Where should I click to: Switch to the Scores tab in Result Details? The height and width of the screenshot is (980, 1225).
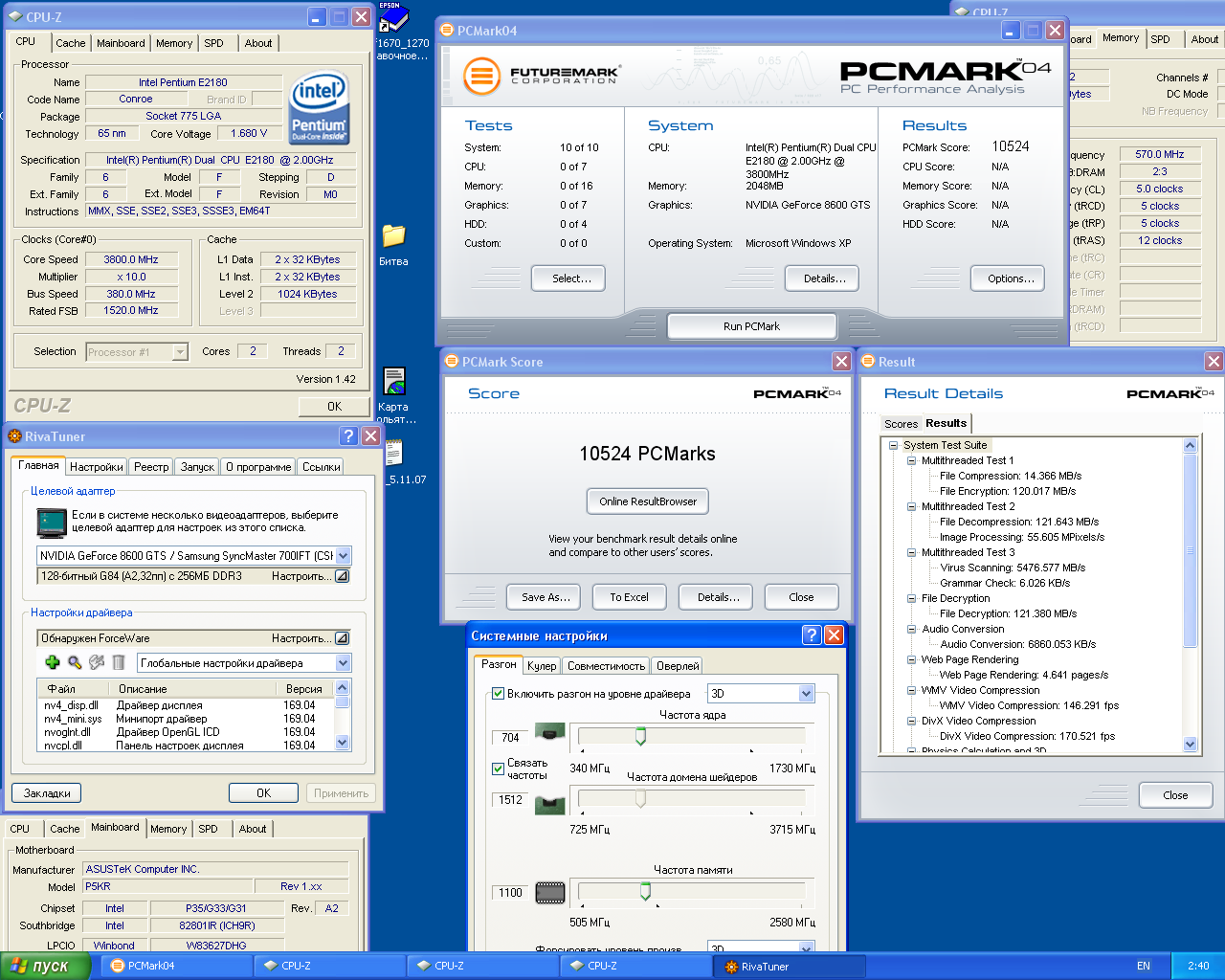click(x=901, y=424)
